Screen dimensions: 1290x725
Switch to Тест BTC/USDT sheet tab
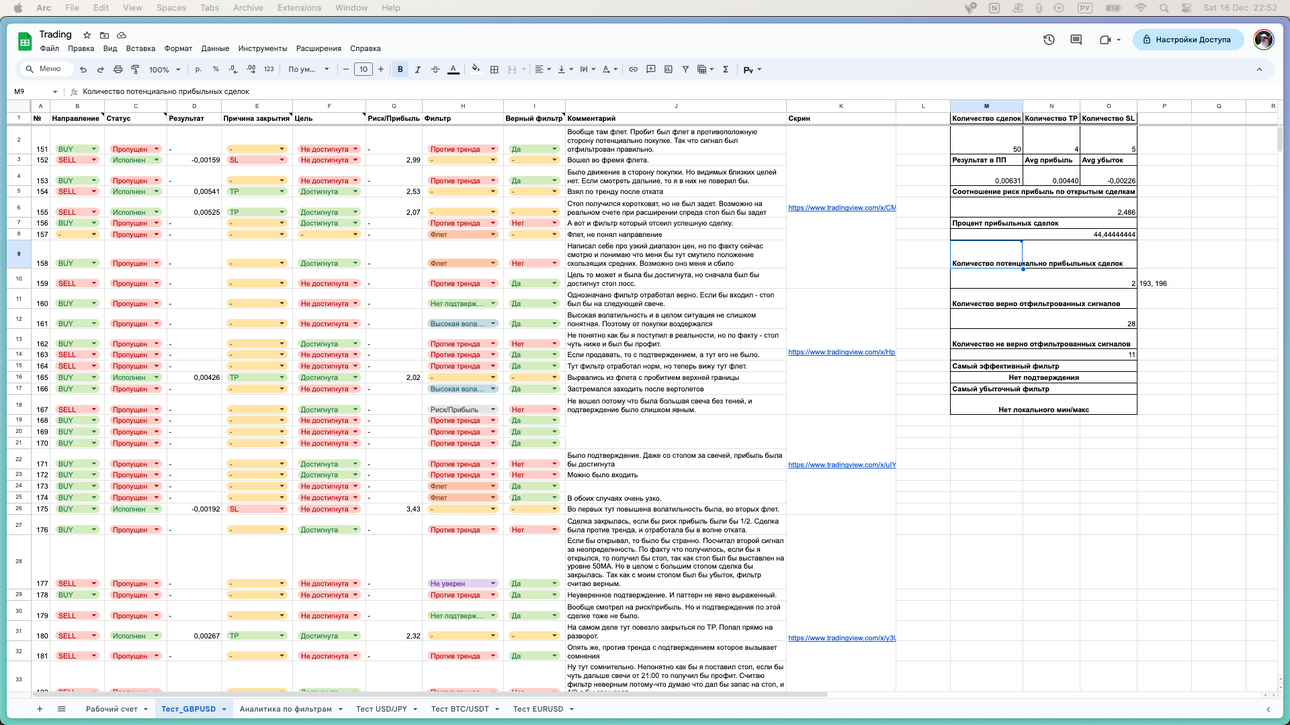click(460, 709)
